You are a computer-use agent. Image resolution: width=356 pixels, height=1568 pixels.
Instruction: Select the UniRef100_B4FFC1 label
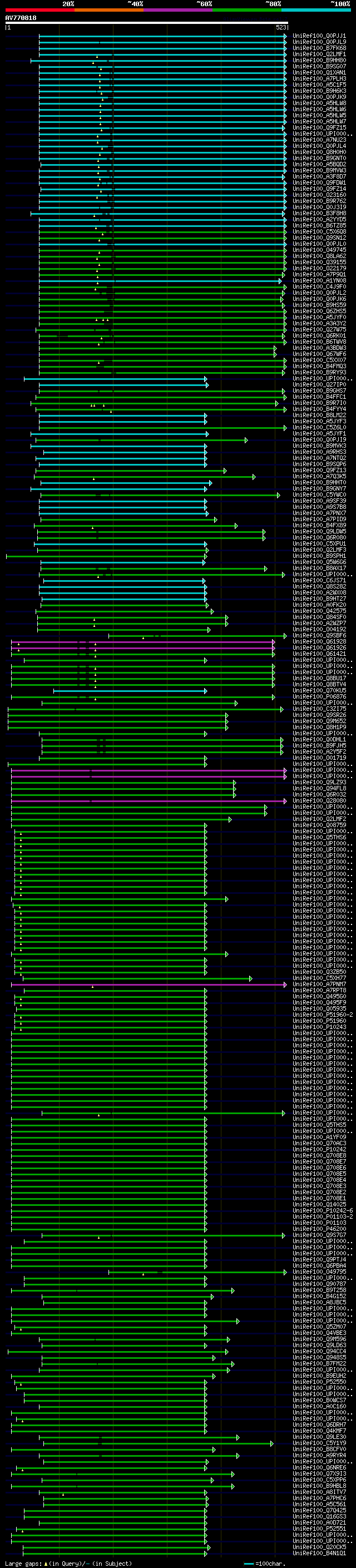pos(319,397)
